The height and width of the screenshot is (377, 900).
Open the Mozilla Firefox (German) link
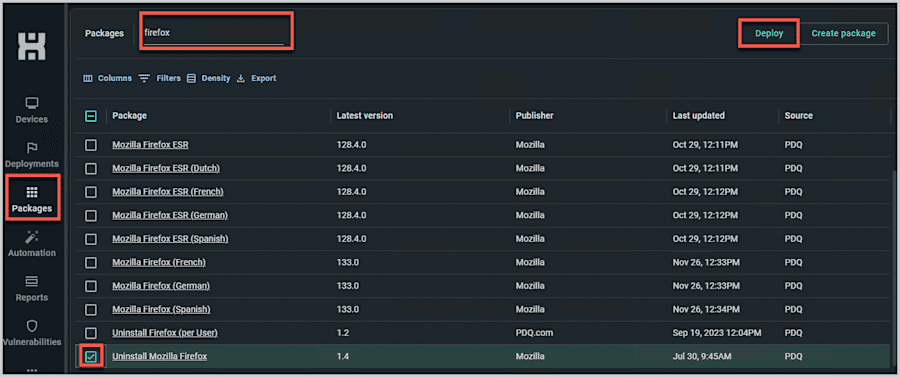coord(161,286)
